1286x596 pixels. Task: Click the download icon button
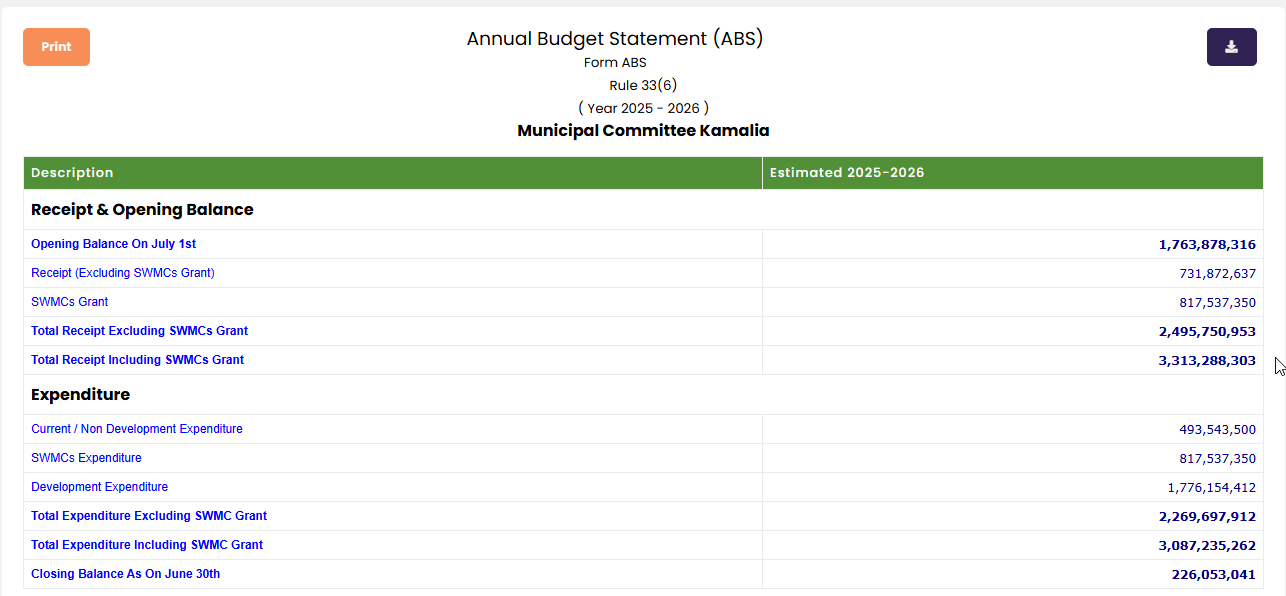click(x=1231, y=47)
